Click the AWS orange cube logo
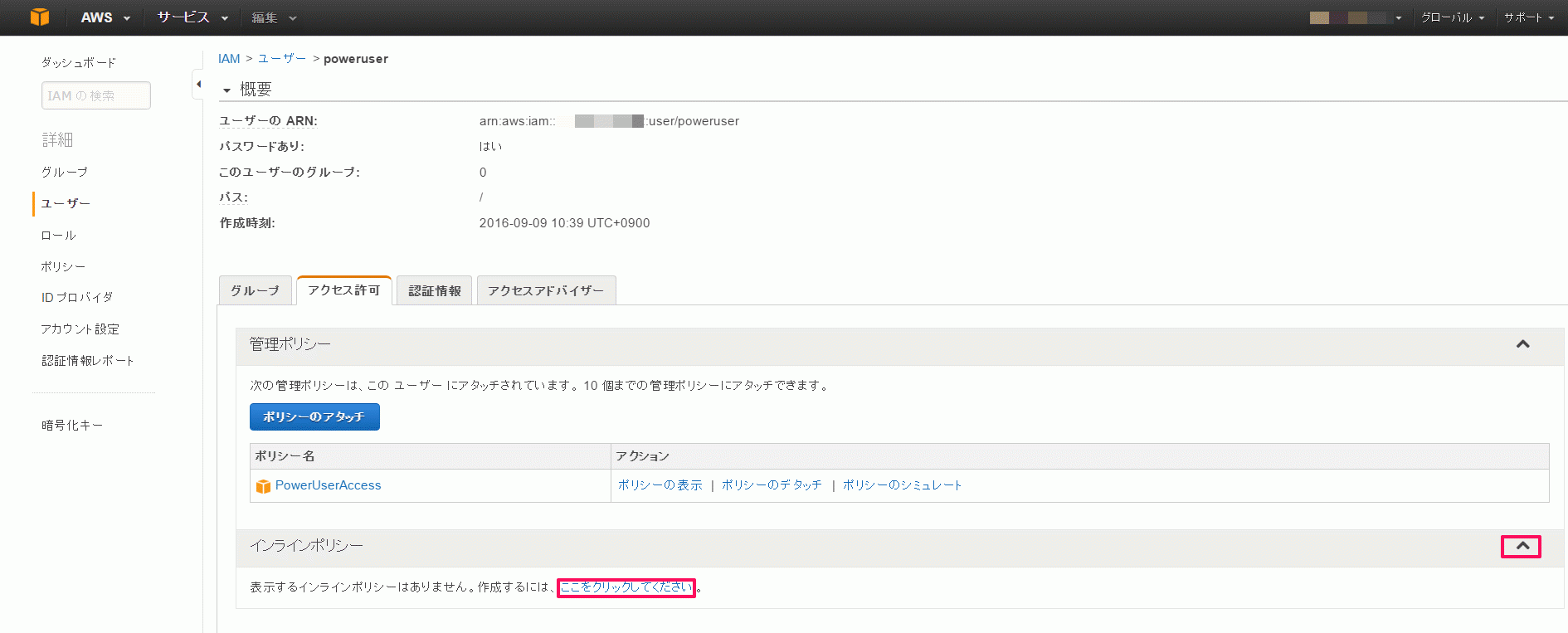 (x=40, y=17)
